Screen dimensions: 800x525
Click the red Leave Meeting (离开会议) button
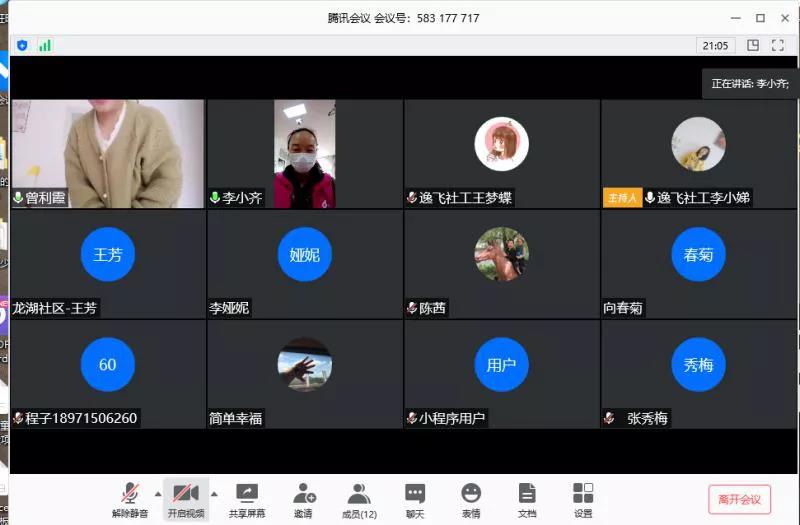coord(739,499)
